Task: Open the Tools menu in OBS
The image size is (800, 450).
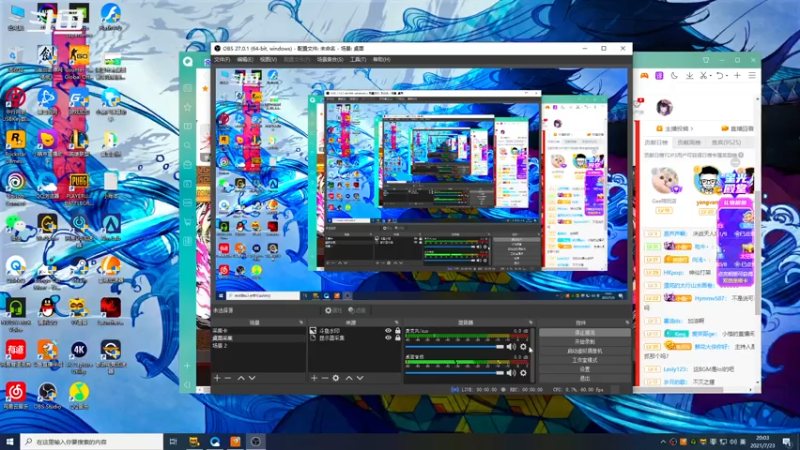Action: tap(358, 60)
